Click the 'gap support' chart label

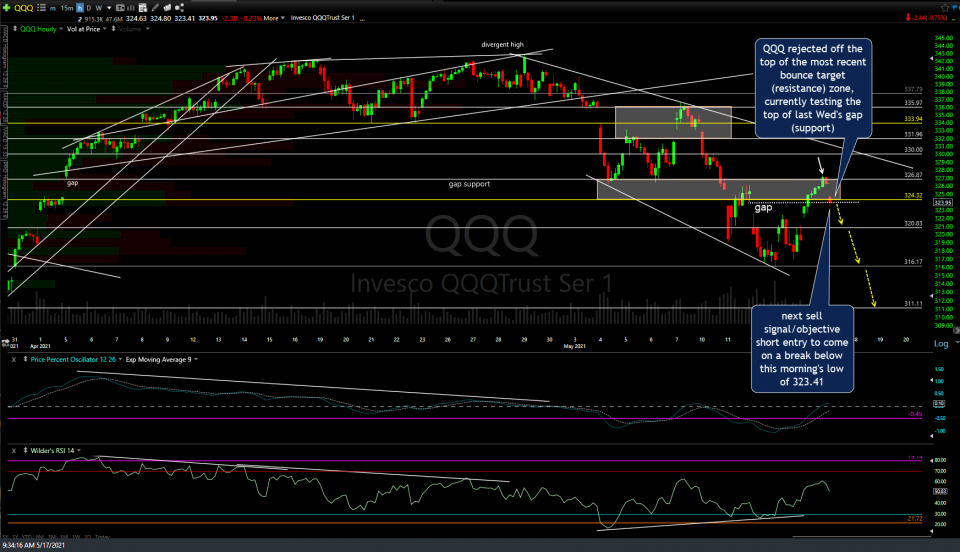coord(469,184)
